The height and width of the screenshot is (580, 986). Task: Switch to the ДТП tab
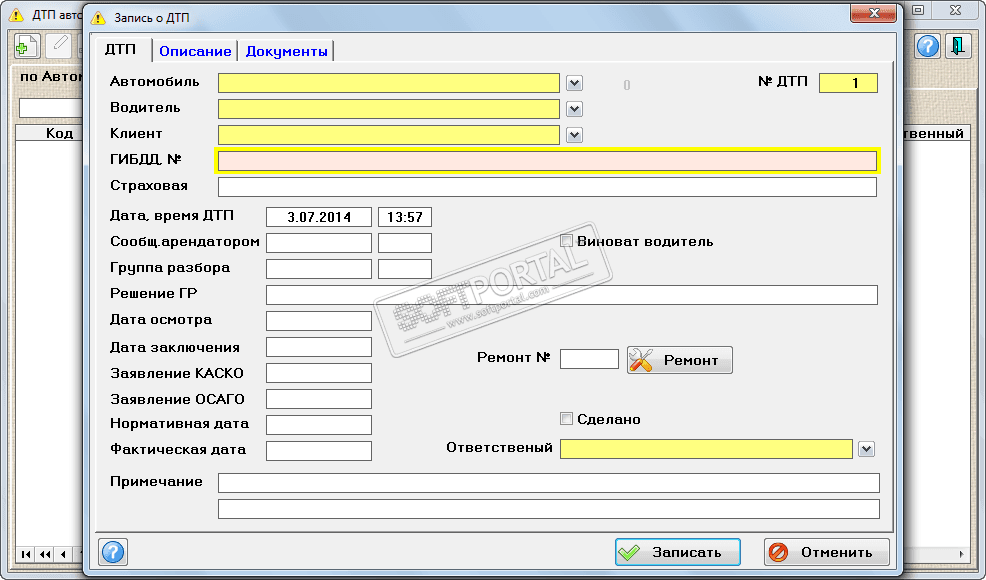[x=121, y=50]
